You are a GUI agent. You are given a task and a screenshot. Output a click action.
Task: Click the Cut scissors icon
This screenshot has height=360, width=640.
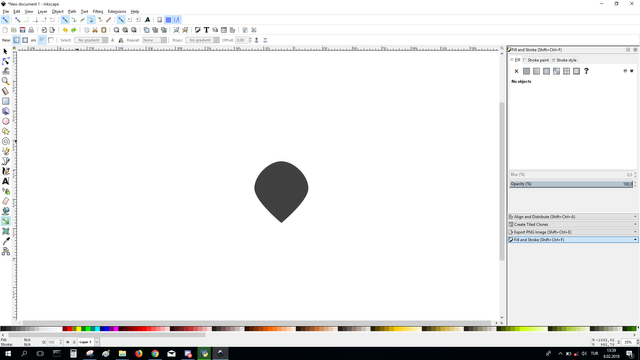[95, 30]
